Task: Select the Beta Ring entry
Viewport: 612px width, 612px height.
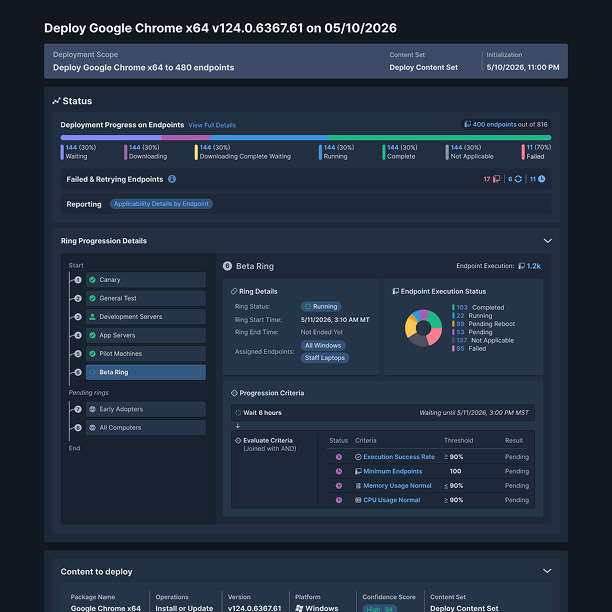Action: 146,372
